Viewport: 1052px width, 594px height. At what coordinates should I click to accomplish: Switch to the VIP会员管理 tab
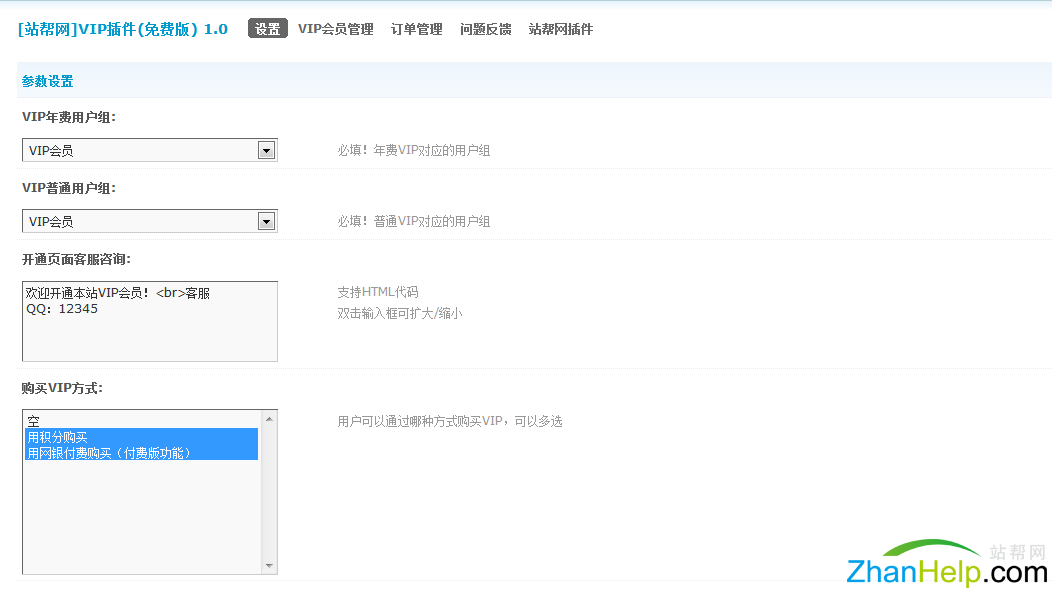336,29
